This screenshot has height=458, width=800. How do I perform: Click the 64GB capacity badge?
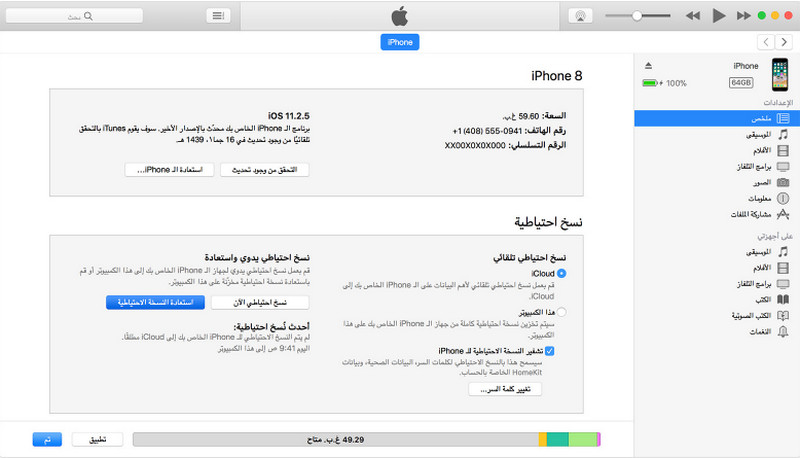741,83
